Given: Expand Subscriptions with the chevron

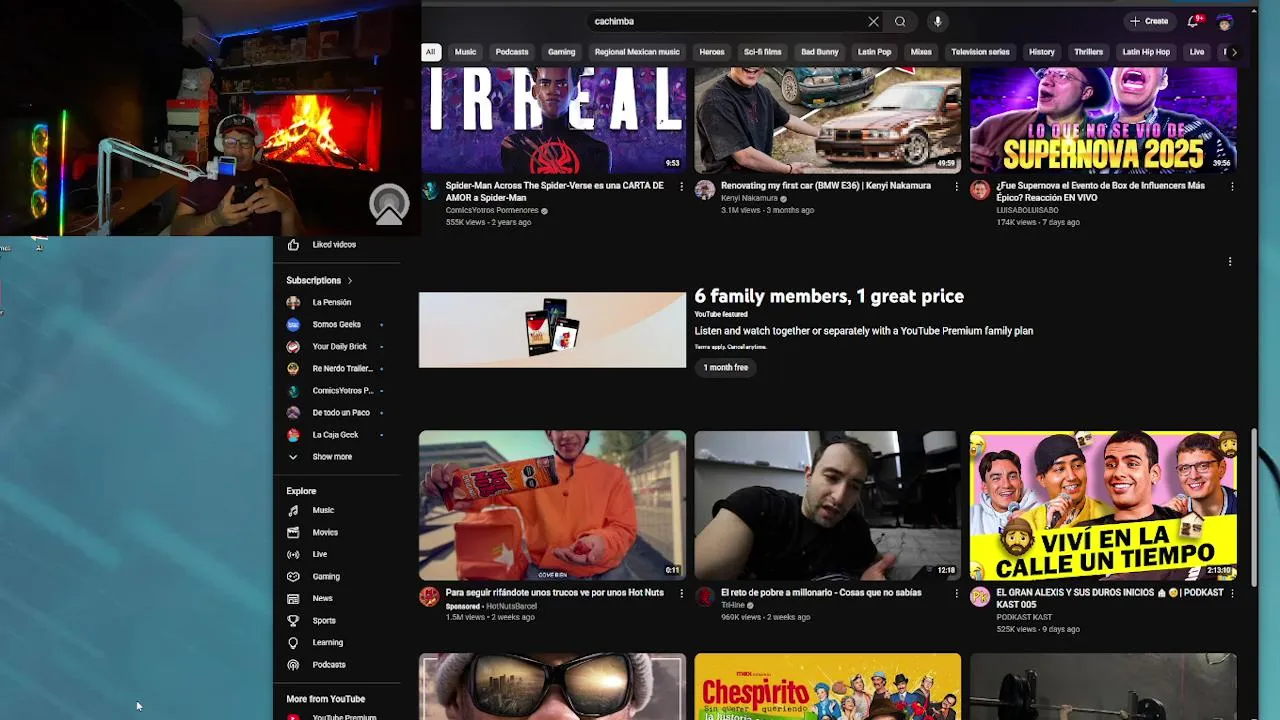Looking at the screenshot, I should [350, 281].
